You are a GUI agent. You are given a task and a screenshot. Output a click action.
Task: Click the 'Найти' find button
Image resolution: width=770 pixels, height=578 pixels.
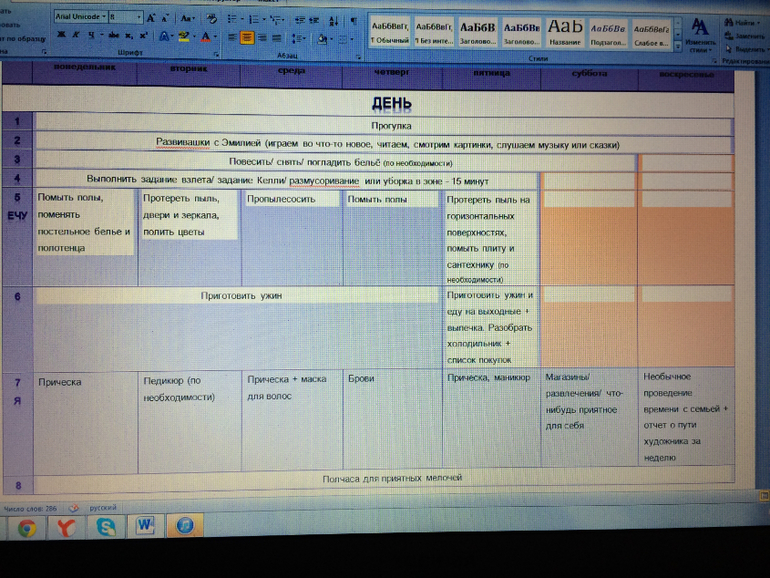coord(742,21)
